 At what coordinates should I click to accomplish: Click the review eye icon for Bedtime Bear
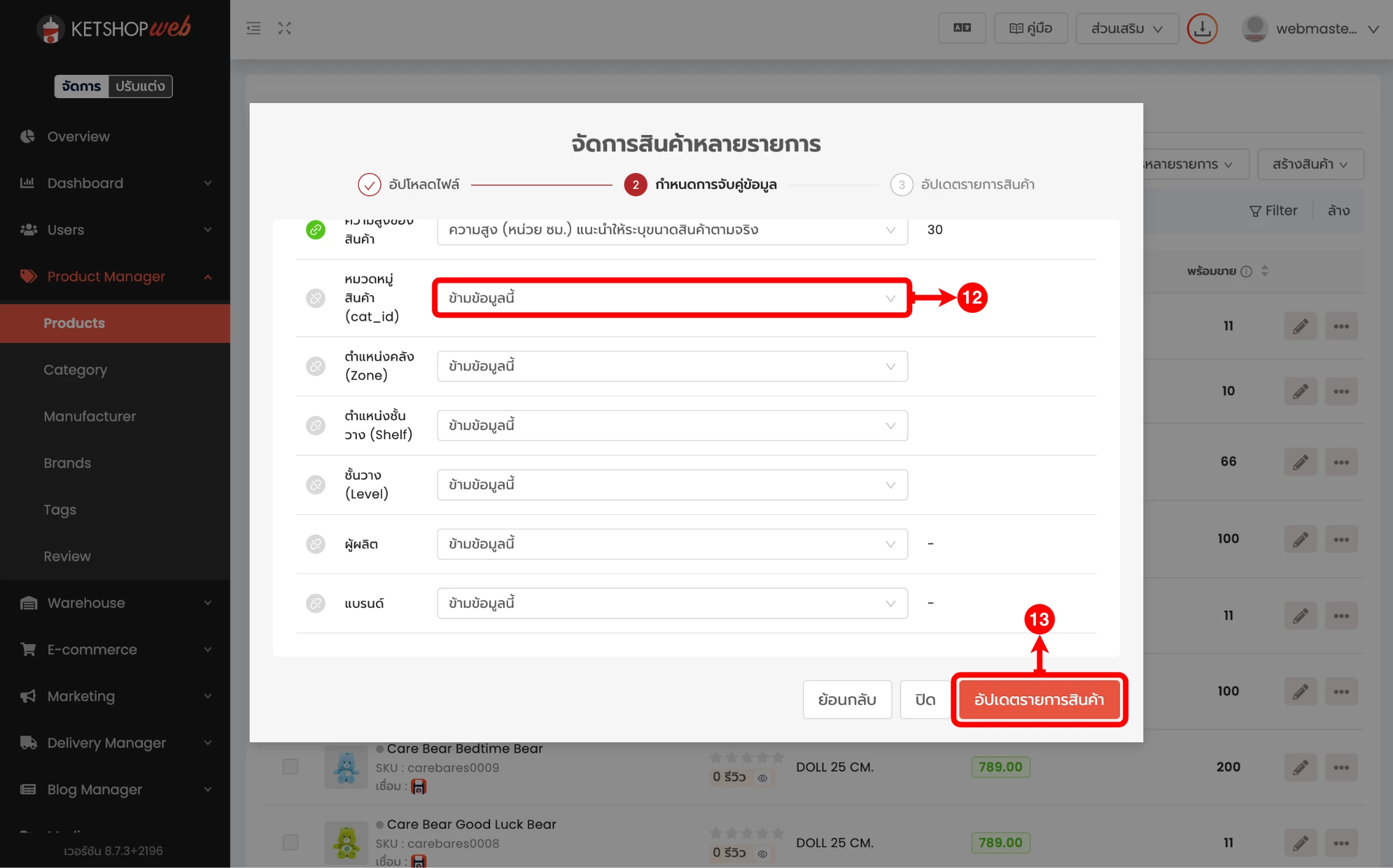pos(762,778)
